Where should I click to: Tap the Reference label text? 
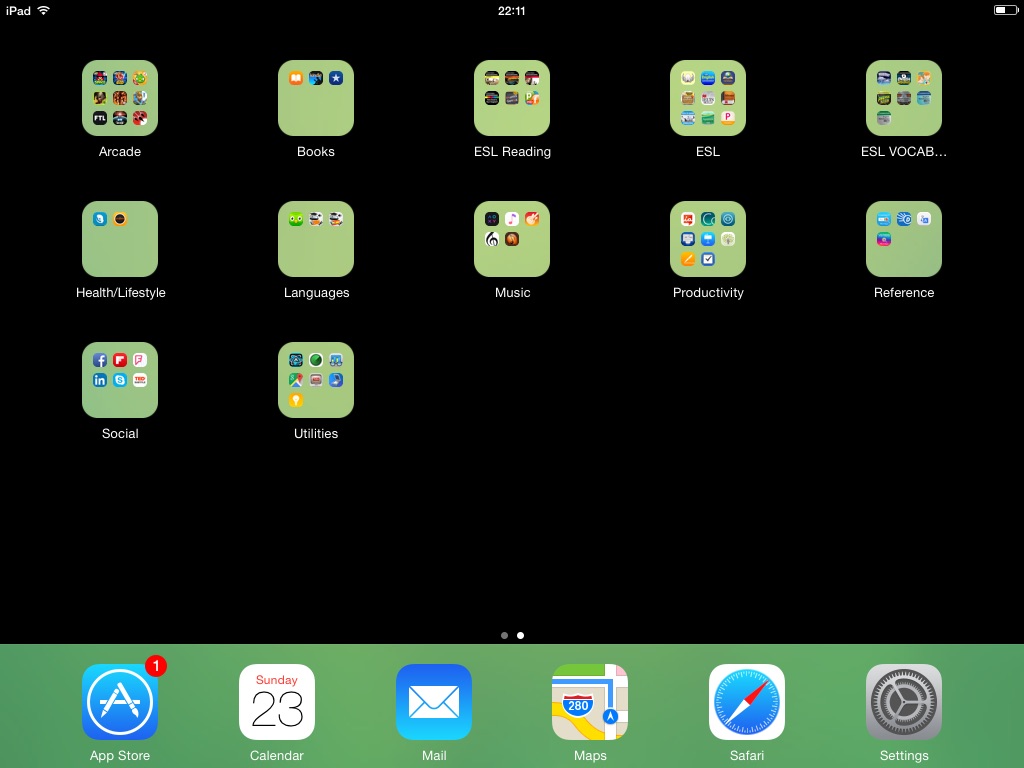(904, 293)
